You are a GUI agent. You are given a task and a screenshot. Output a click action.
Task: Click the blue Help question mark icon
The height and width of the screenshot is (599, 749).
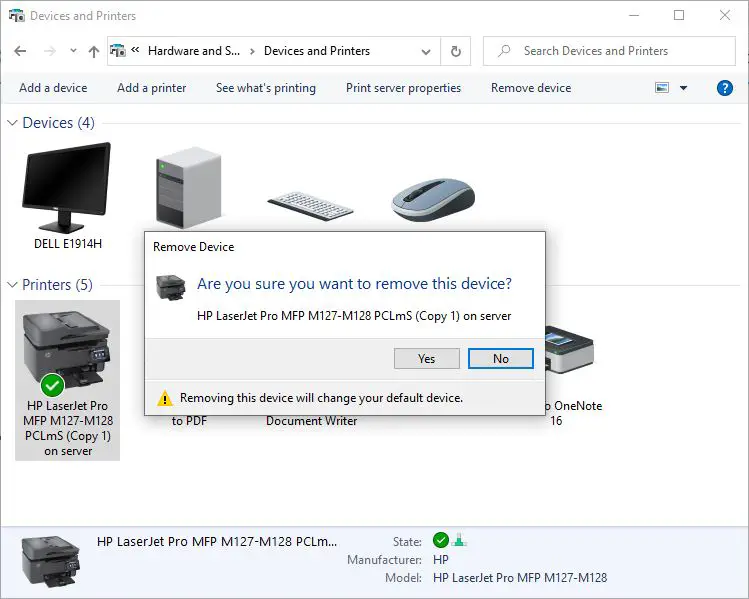tap(725, 88)
